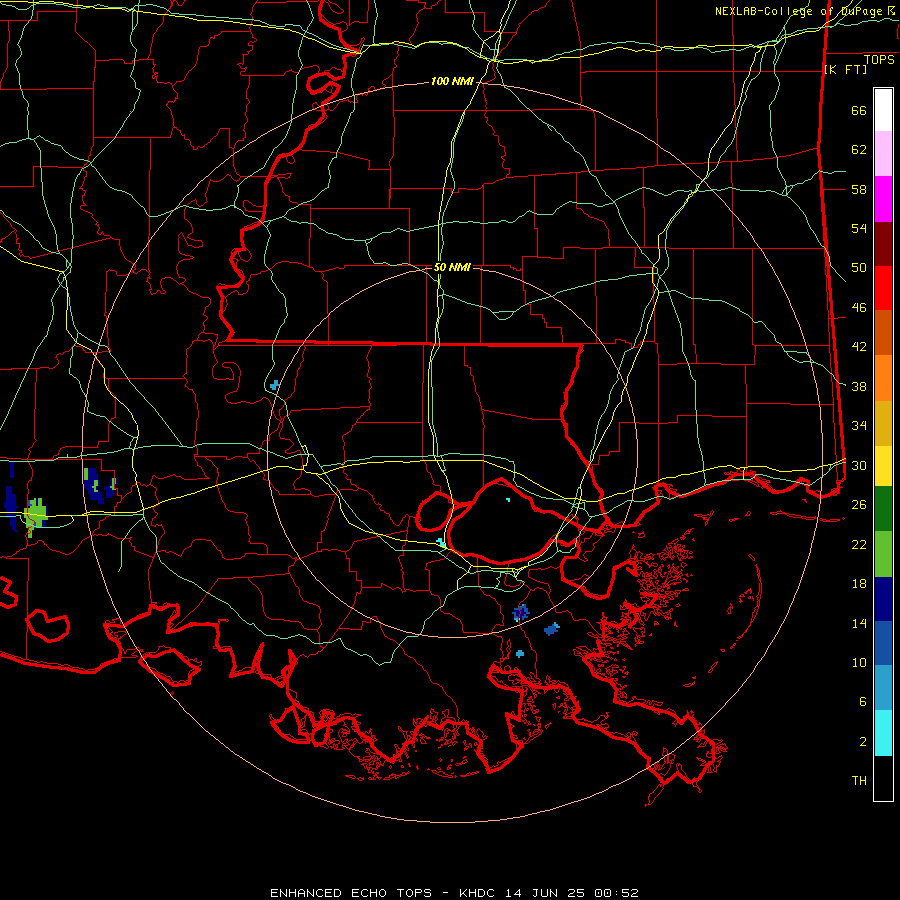Image resolution: width=900 pixels, height=900 pixels.
Task: Click the 00:52 timestamp in caption
Action: coord(616,893)
